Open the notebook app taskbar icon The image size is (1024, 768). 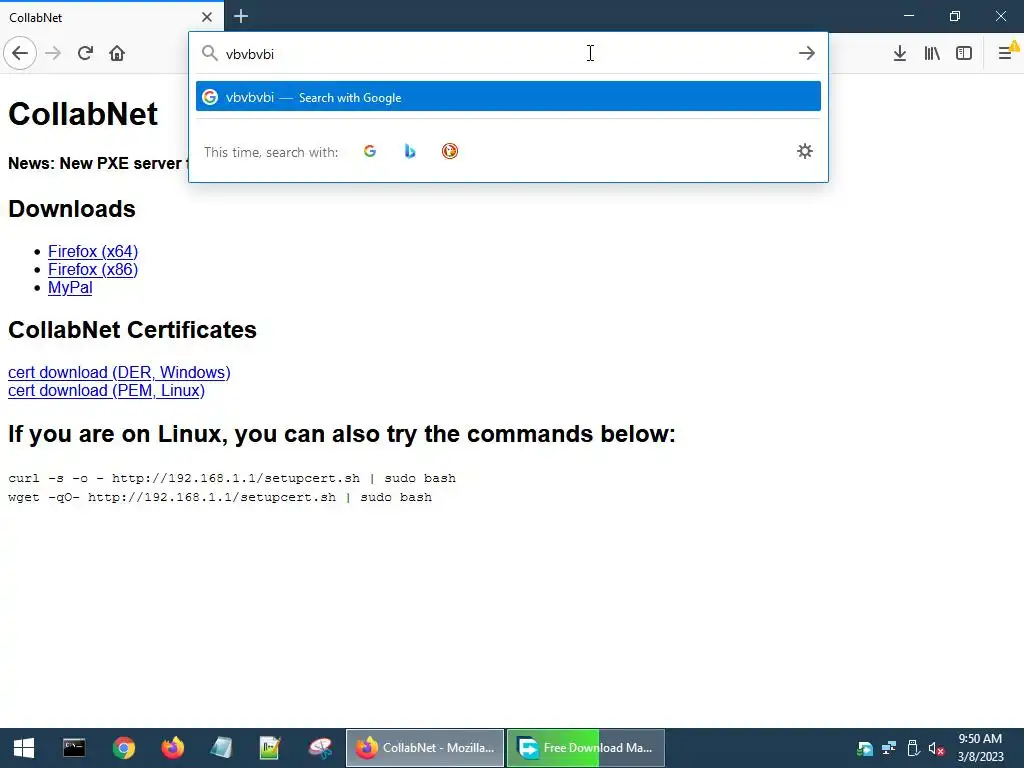click(x=221, y=748)
